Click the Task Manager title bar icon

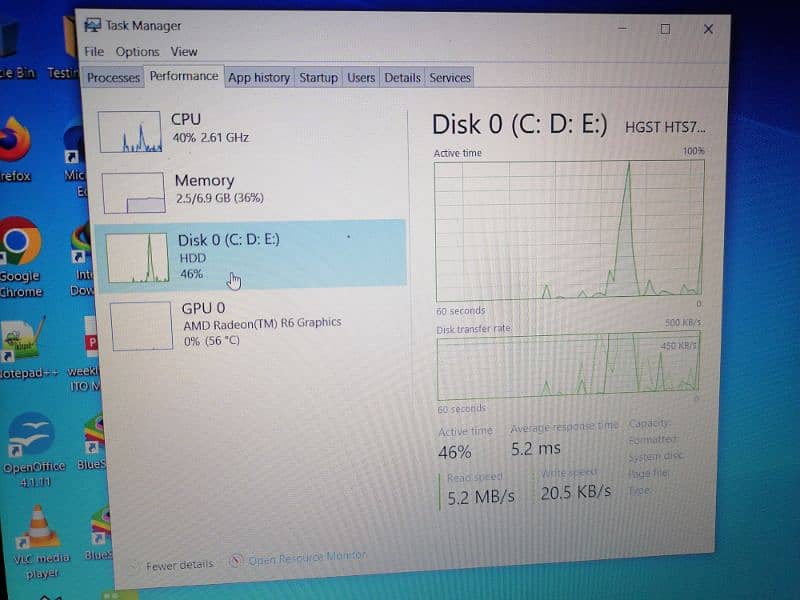[x=92, y=26]
